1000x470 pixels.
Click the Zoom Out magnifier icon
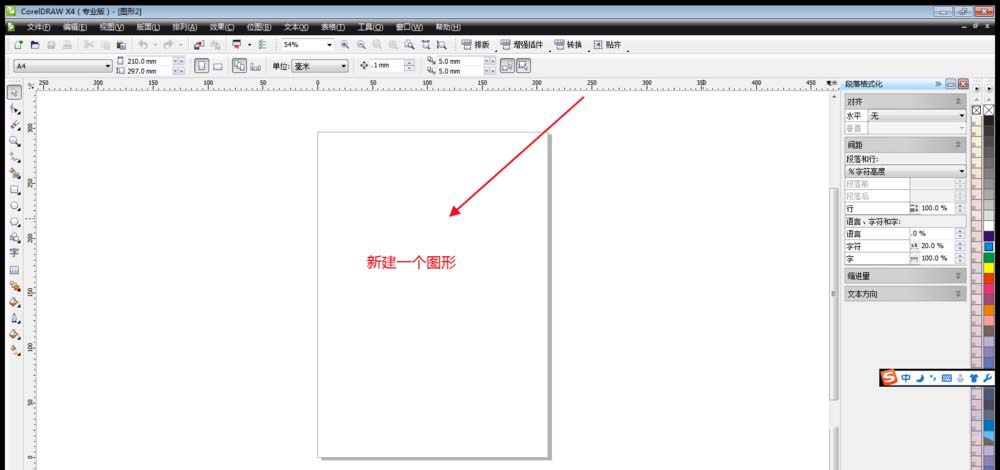361,45
